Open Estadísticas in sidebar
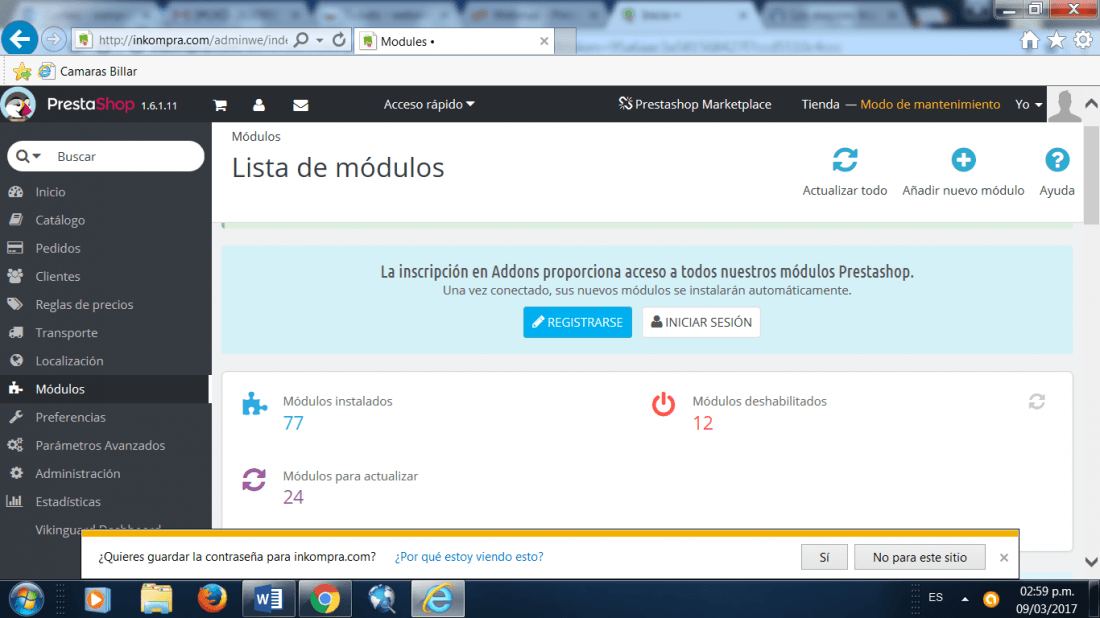This screenshot has width=1100, height=618. (x=68, y=502)
